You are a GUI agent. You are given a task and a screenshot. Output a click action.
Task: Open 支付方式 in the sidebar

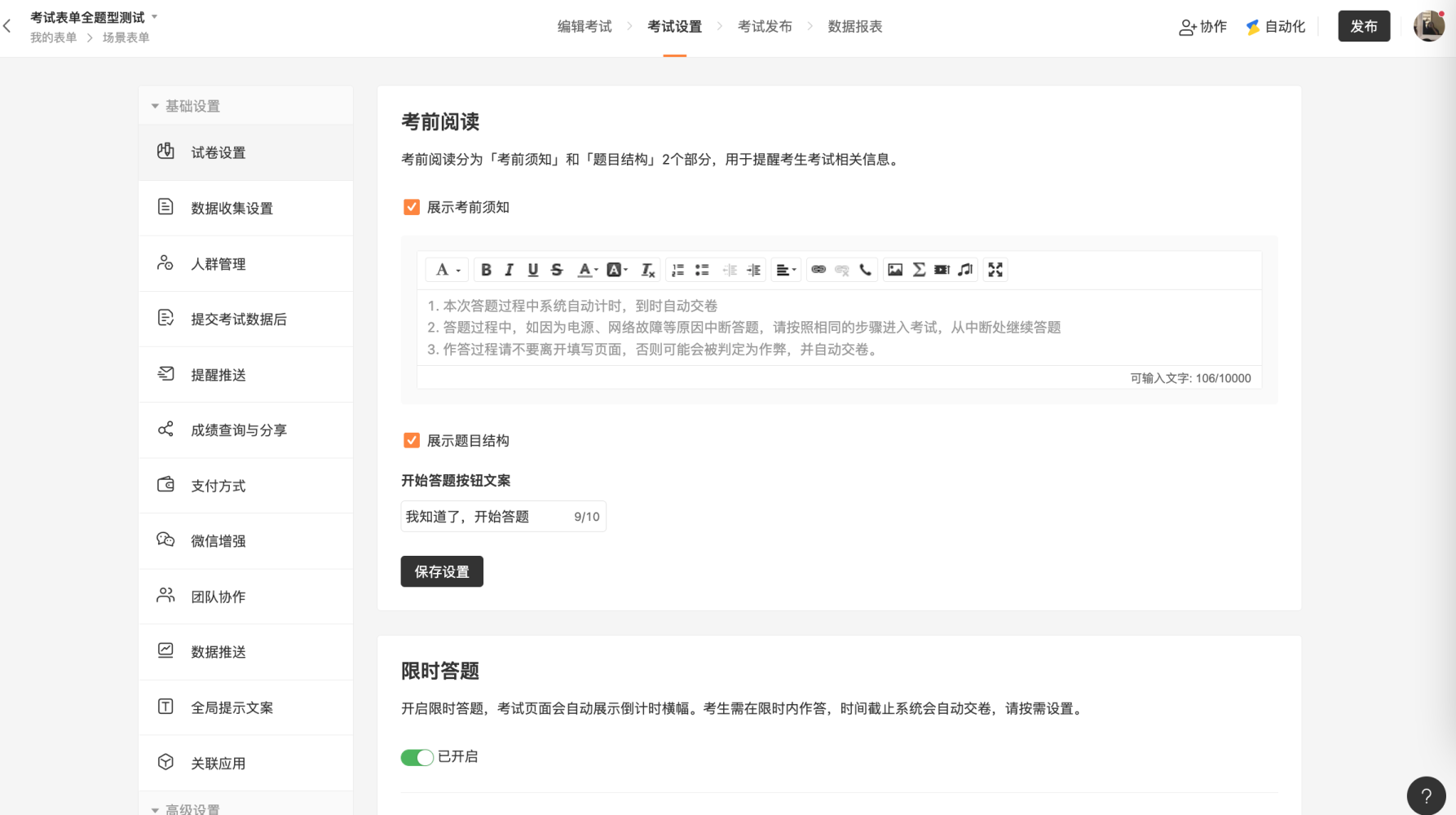click(x=245, y=485)
